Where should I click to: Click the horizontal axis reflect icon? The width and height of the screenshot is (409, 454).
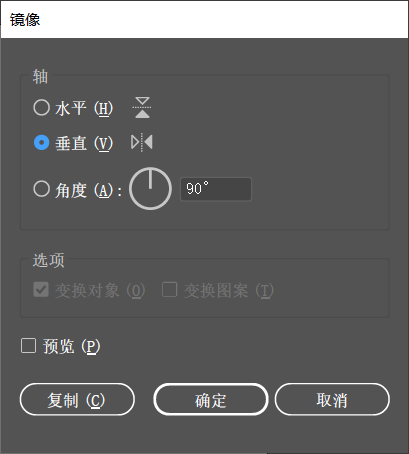tap(142, 108)
